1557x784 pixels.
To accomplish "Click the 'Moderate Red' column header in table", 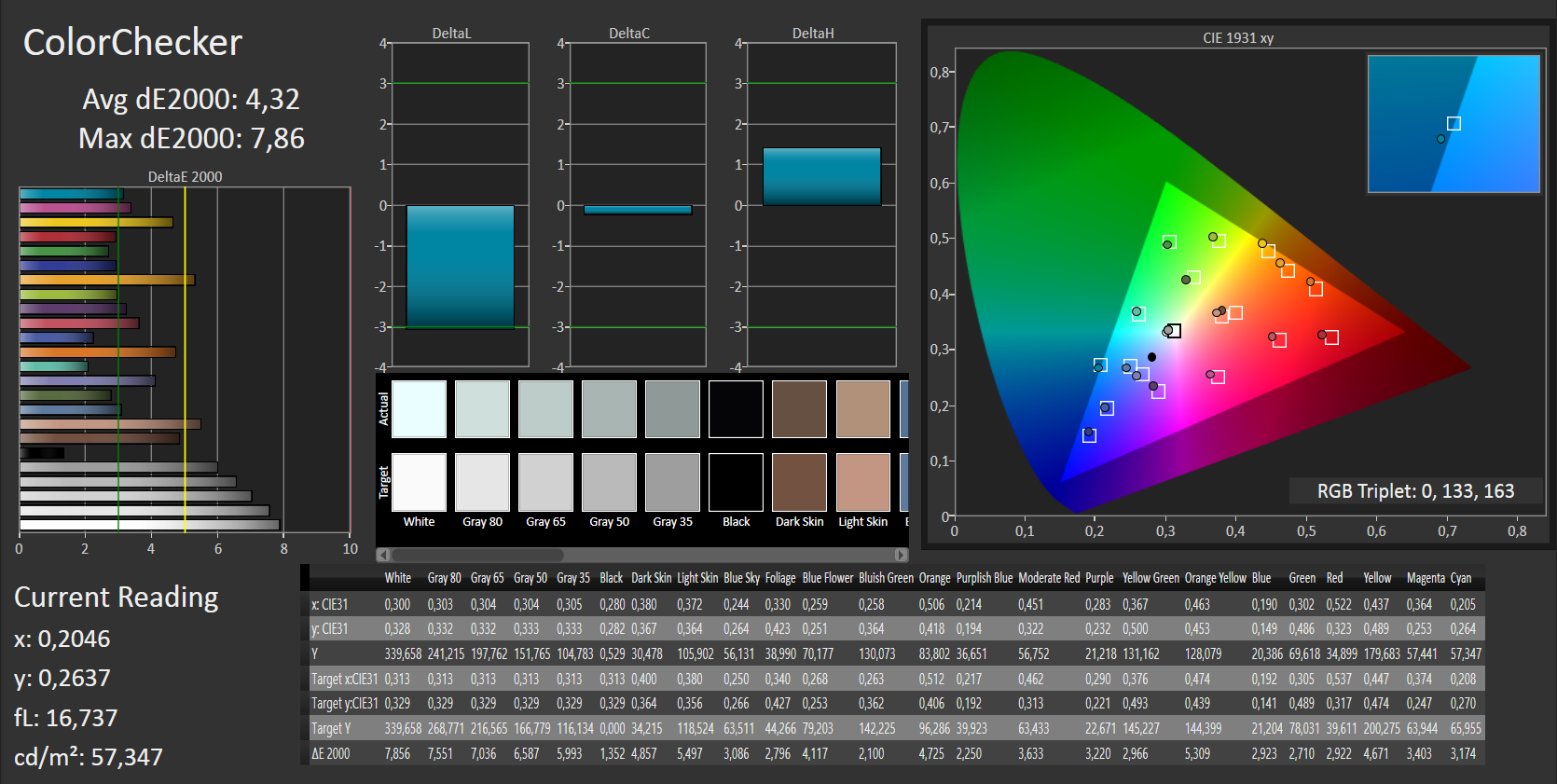I will click(1049, 578).
